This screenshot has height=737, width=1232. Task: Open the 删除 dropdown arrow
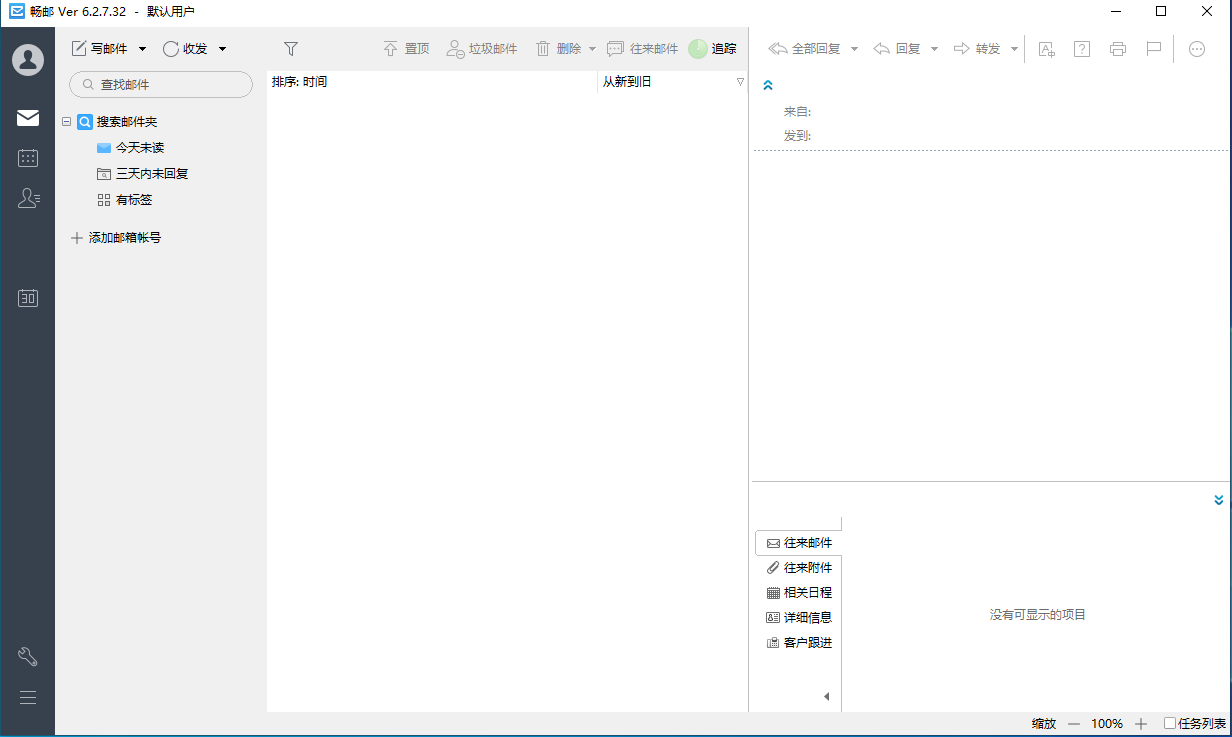(592, 48)
